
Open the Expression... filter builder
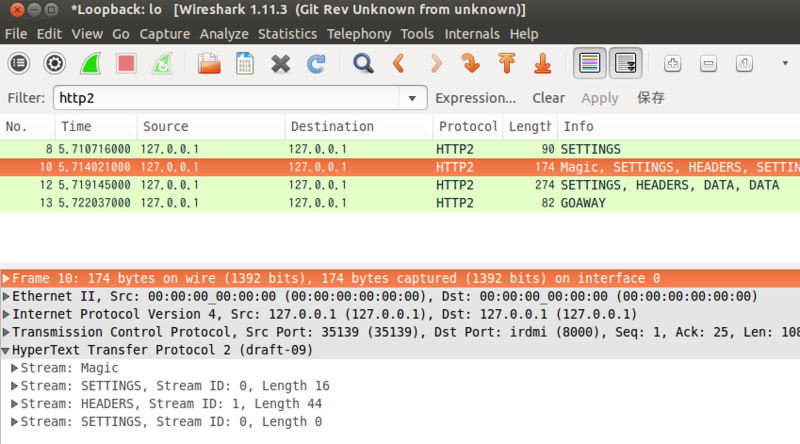[x=476, y=98]
